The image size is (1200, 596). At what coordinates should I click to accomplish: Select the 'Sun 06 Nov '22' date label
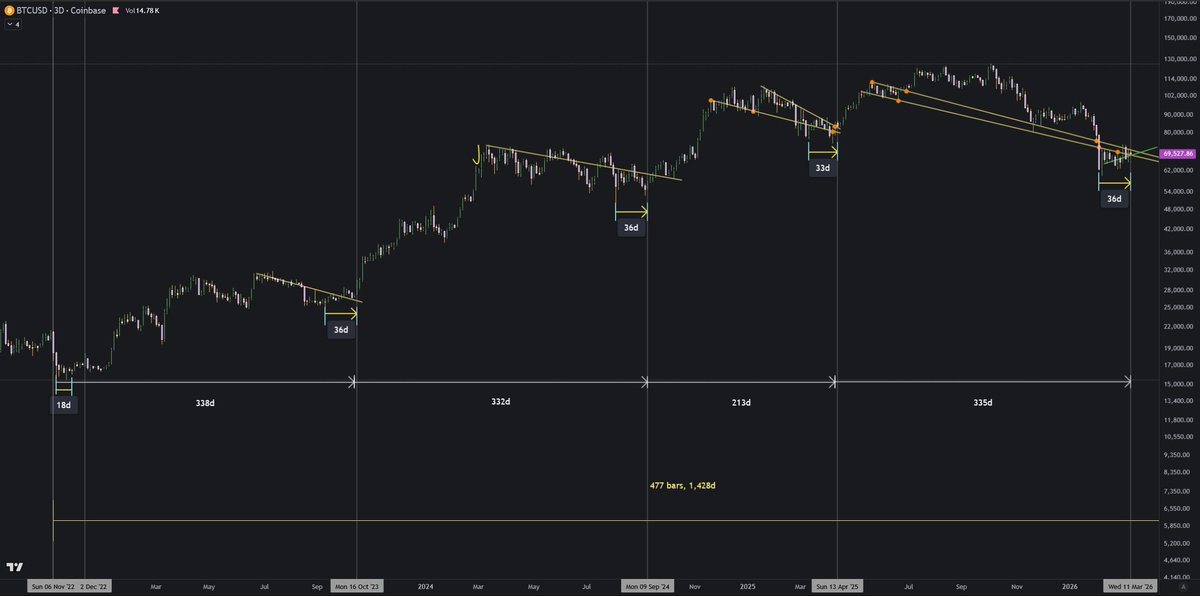(51, 587)
